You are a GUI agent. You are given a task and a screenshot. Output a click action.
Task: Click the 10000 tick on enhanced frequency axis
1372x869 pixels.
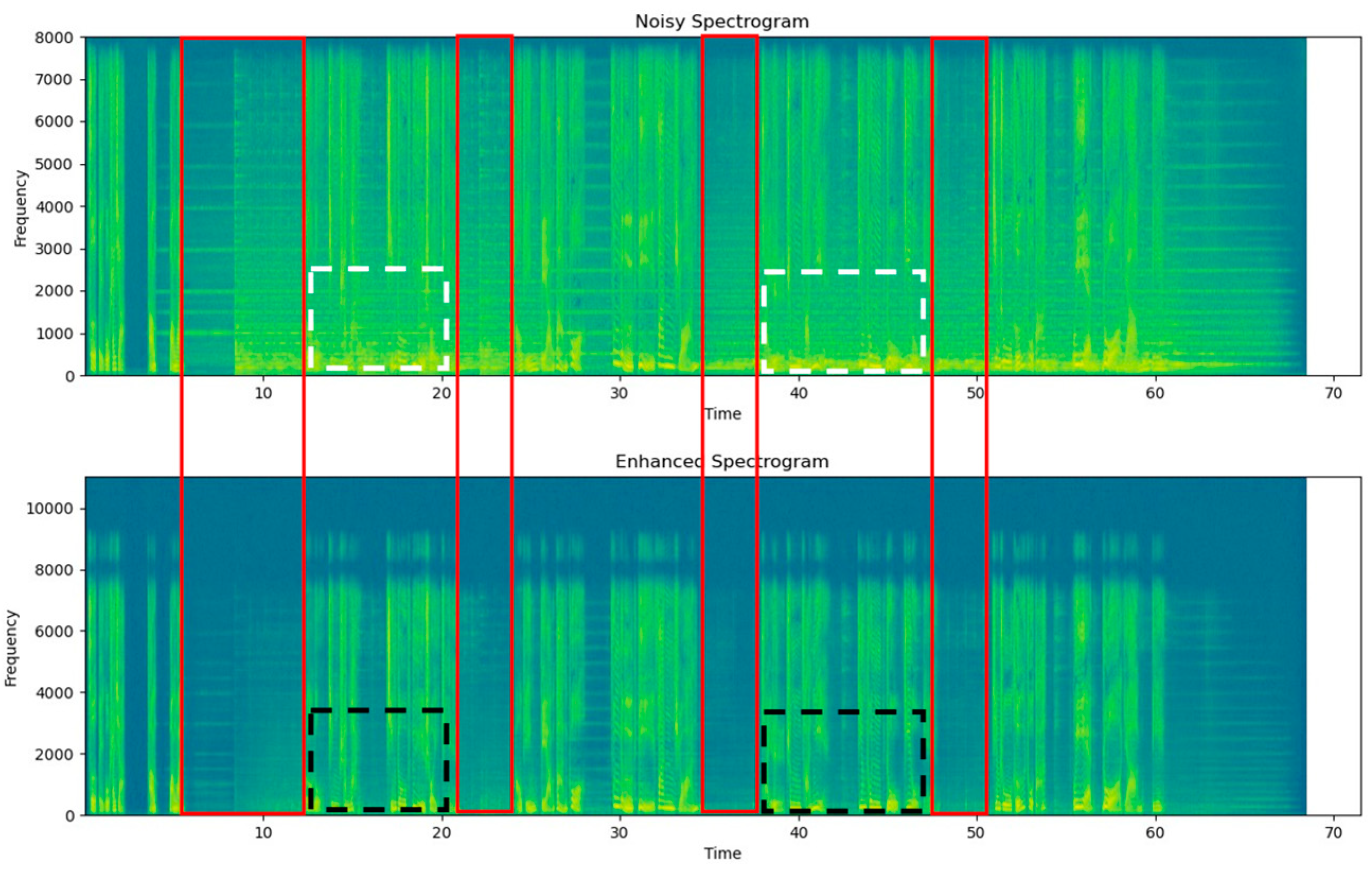click(x=50, y=508)
